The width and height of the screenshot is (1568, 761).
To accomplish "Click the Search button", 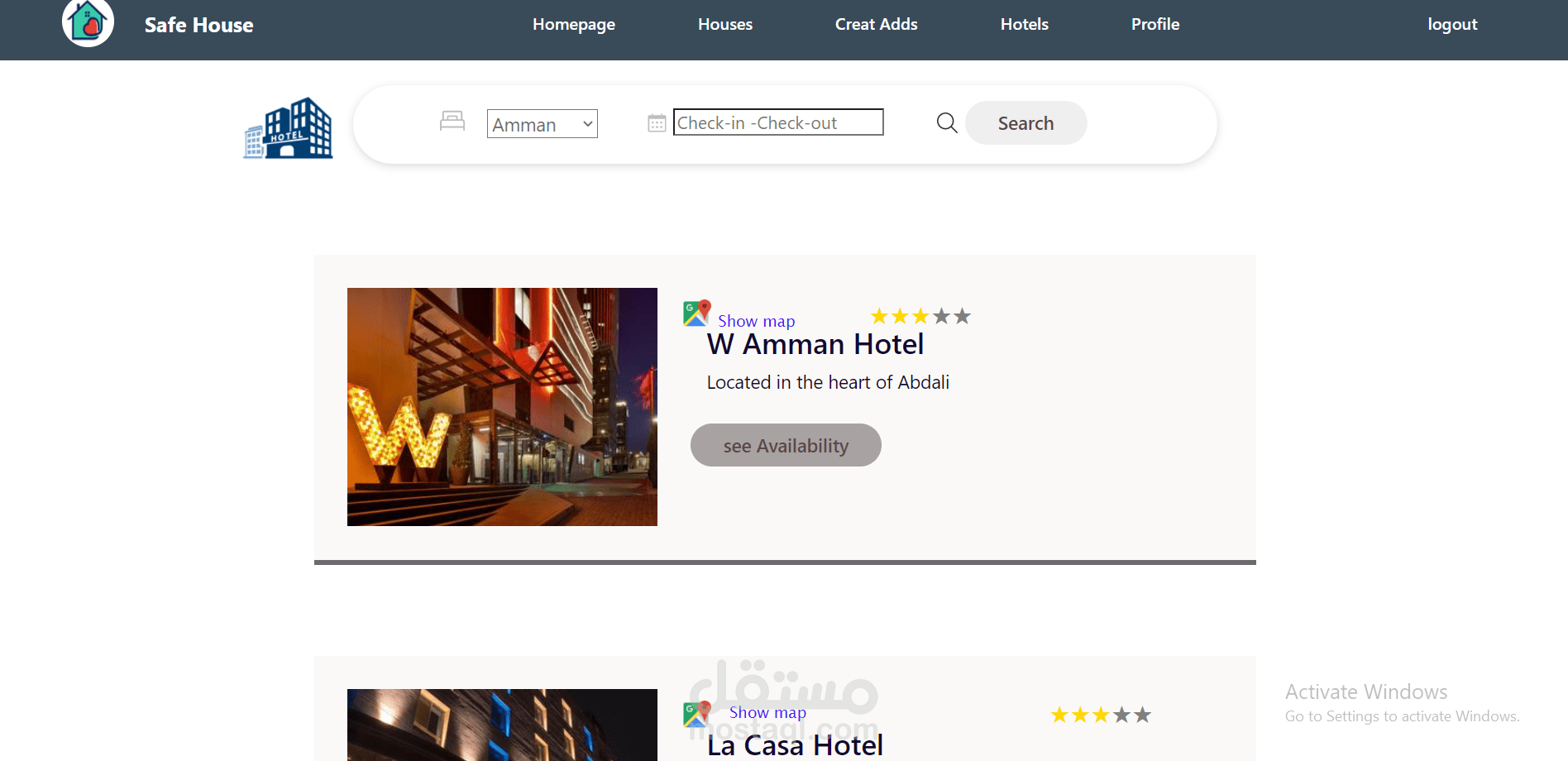I will pos(1025,123).
